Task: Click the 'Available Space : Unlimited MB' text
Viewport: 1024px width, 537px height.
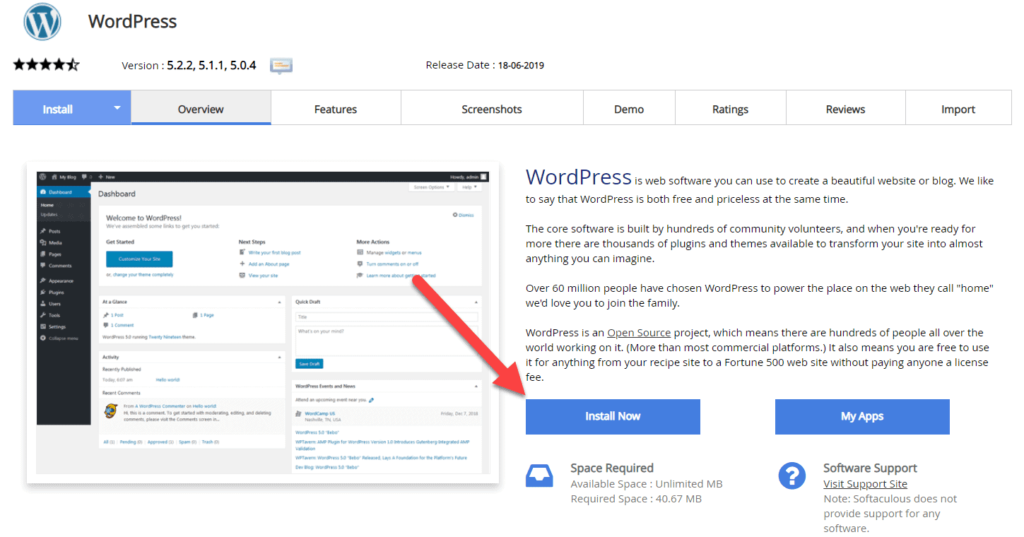Action: tap(647, 484)
